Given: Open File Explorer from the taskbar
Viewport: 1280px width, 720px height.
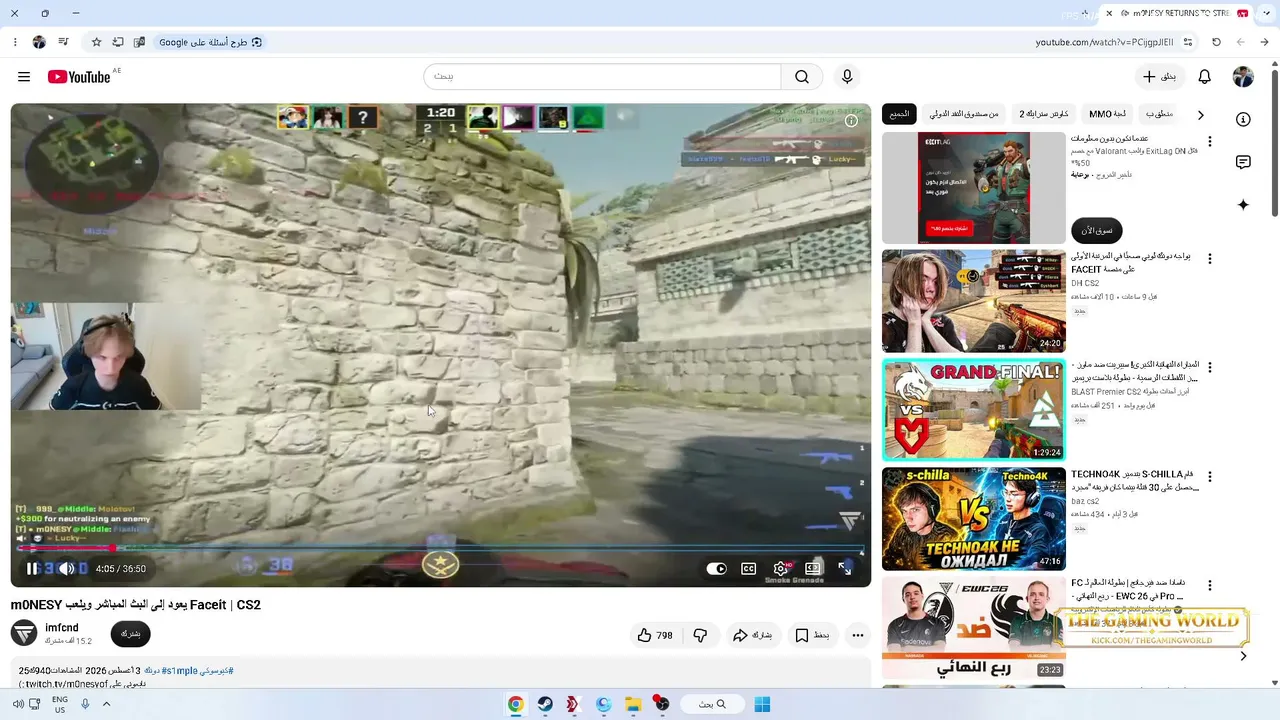Looking at the screenshot, I should [633, 704].
